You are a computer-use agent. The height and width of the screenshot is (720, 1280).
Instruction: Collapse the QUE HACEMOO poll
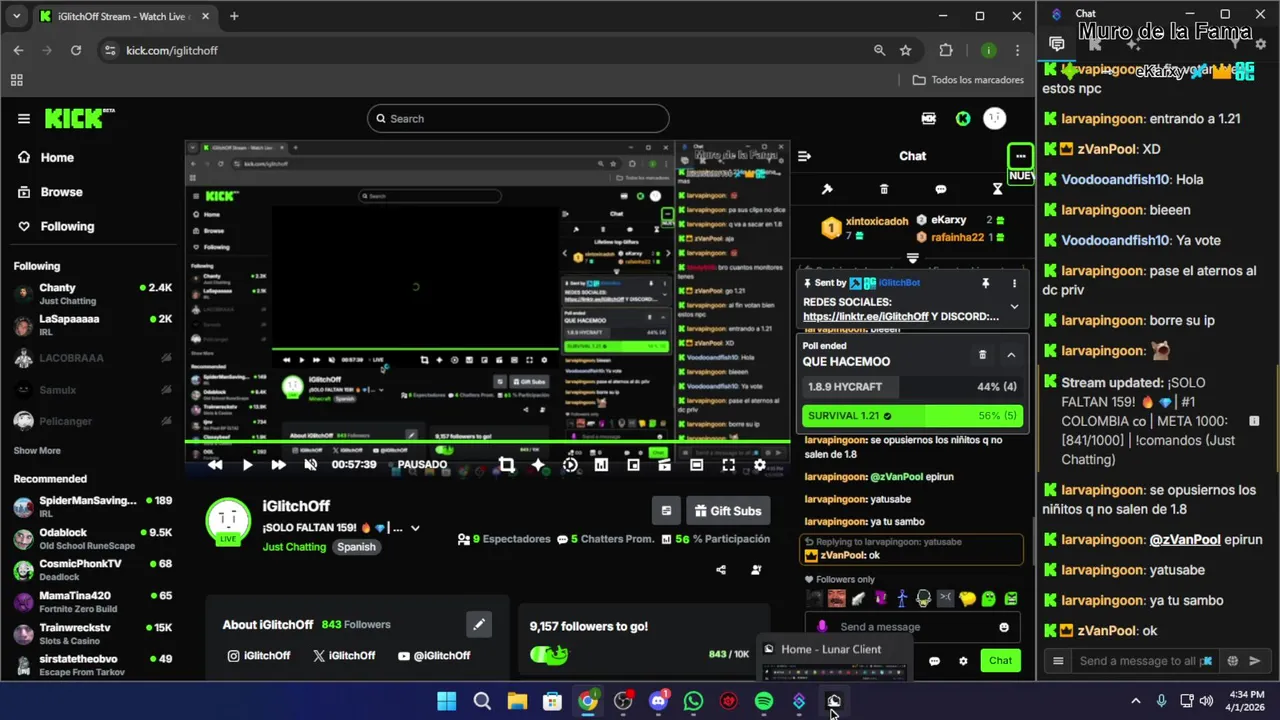point(1011,354)
